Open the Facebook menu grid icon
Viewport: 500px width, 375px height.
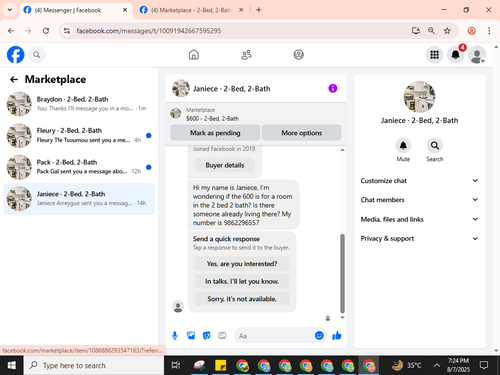pyautogui.click(x=434, y=55)
